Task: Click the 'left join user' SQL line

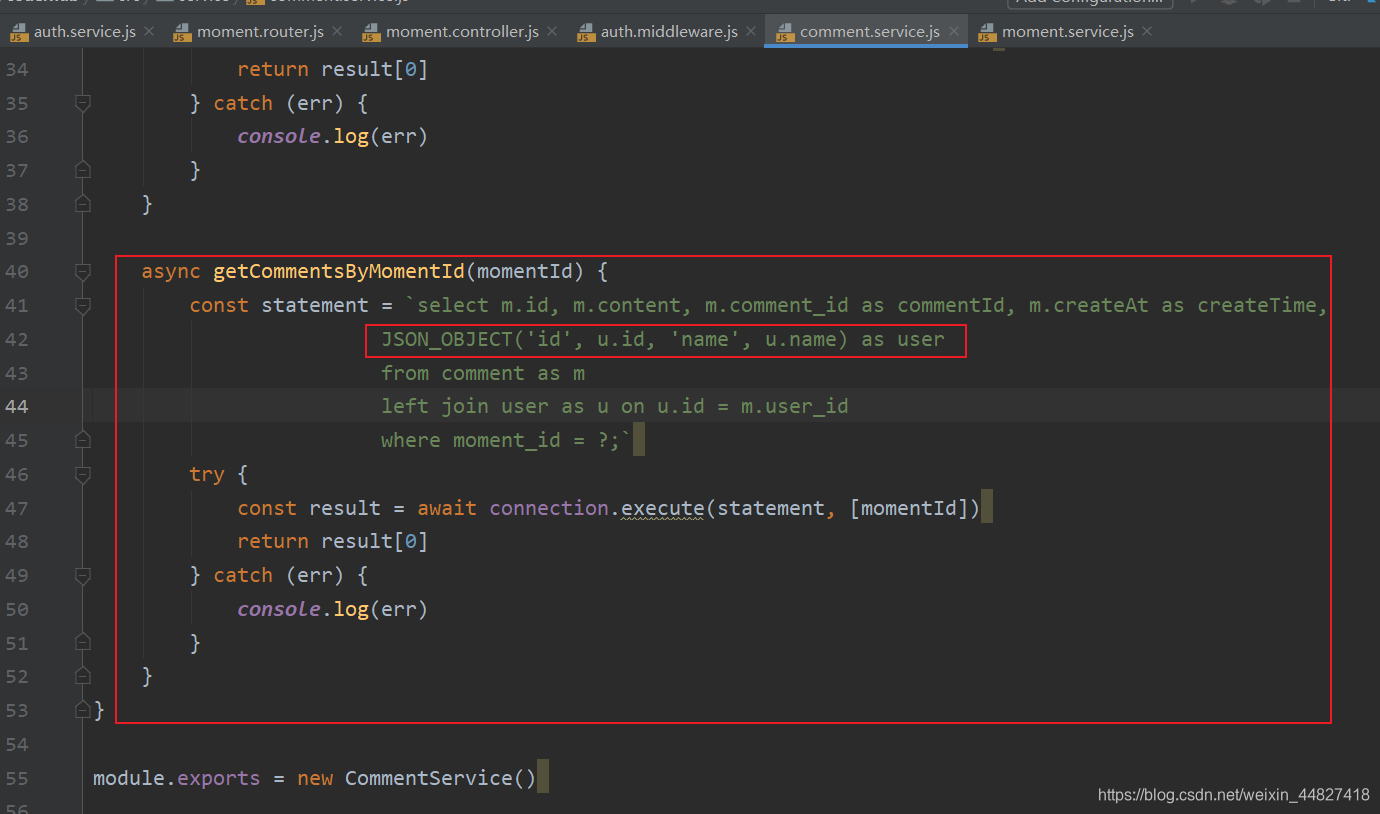Action: [x=614, y=406]
